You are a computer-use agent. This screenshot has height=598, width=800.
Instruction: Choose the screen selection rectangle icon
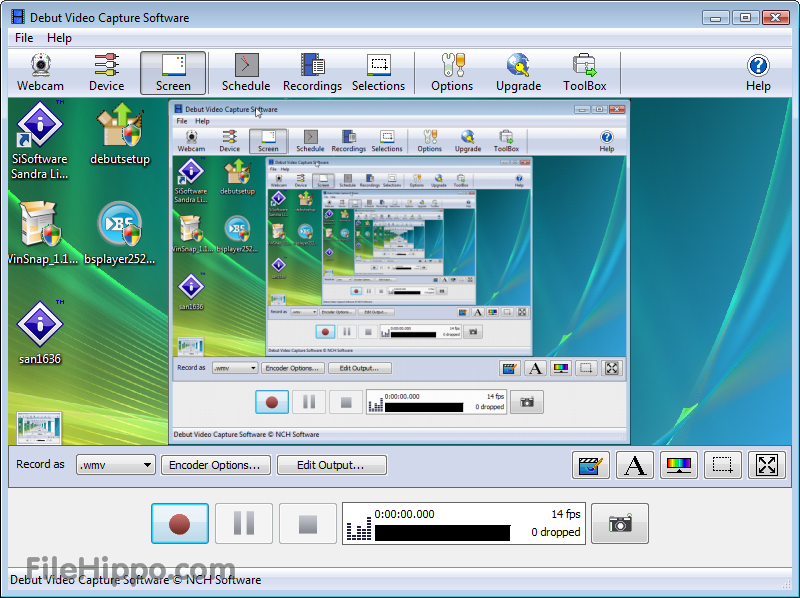pyautogui.click(x=722, y=465)
